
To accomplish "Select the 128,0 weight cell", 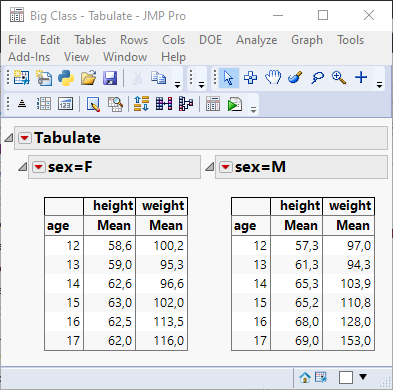I will [349, 322].
